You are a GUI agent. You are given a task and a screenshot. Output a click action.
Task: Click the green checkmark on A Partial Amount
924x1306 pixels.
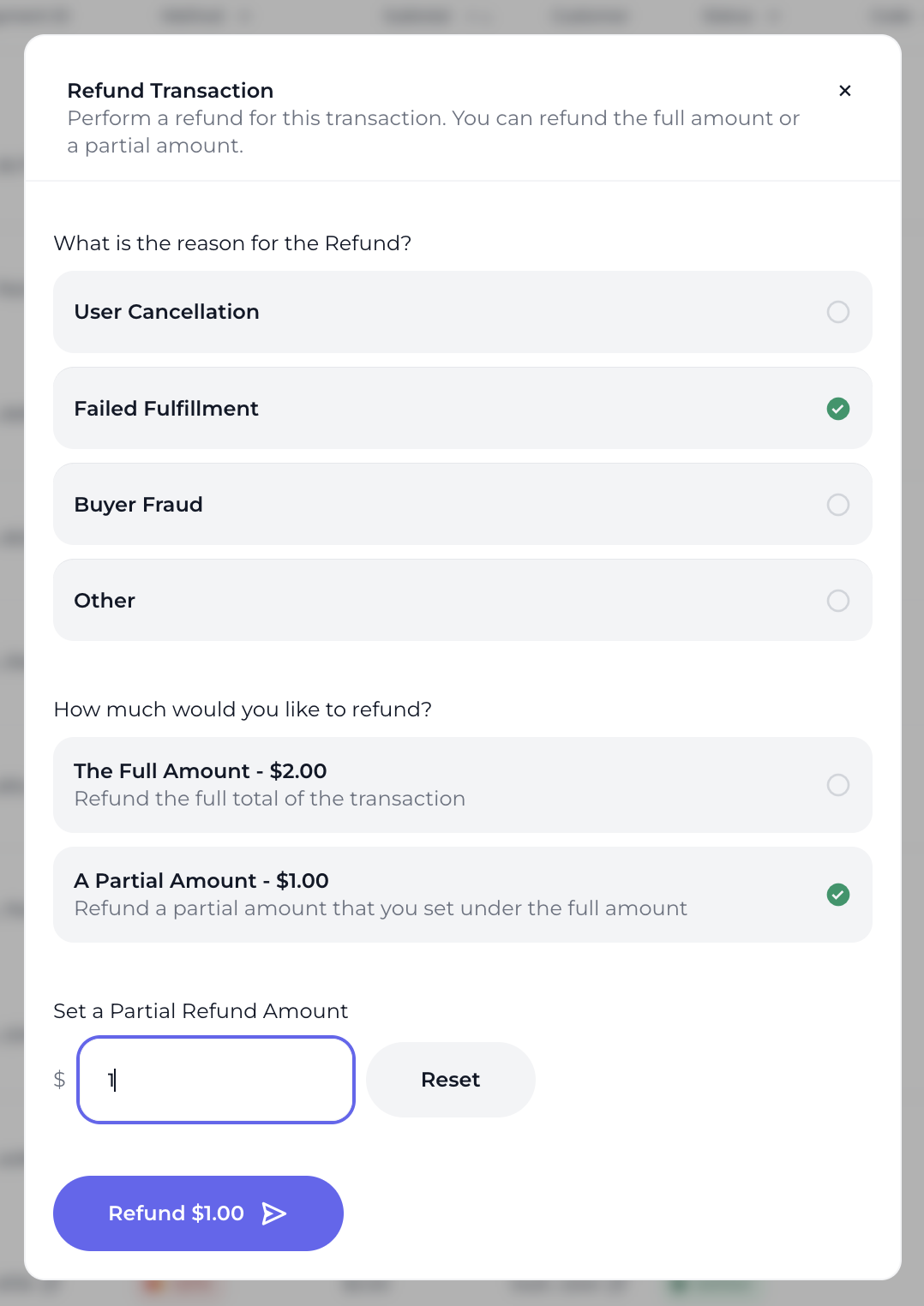click(837, 895)
